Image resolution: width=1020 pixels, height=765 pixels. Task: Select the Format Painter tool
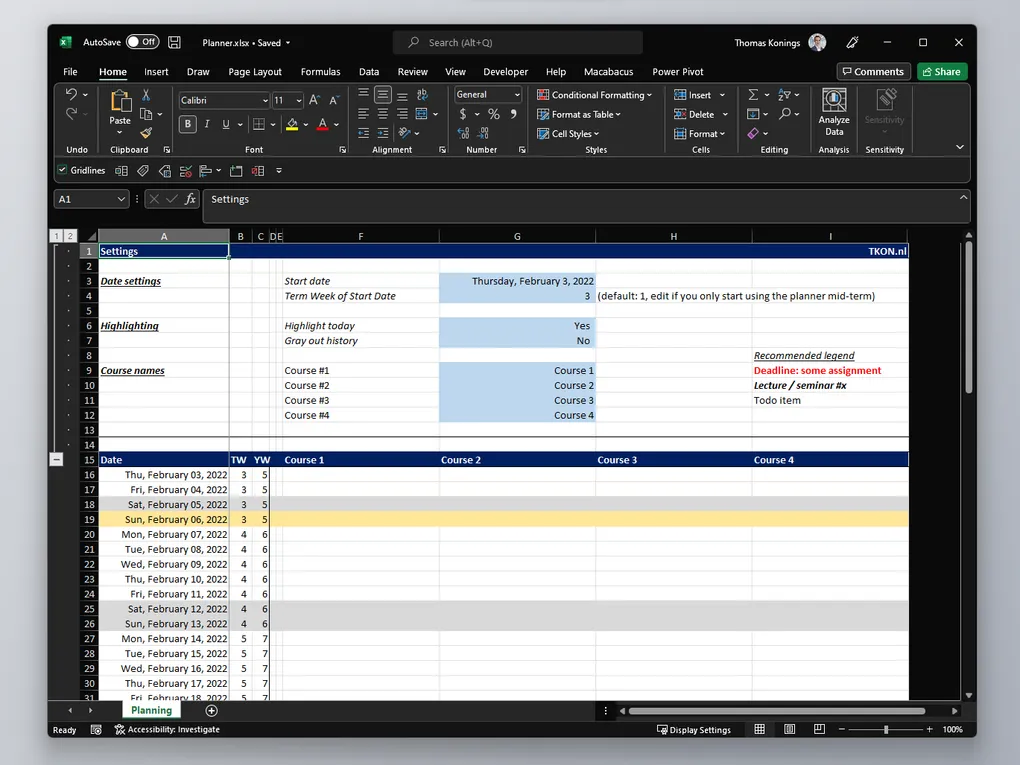click(x=144, y=131)
